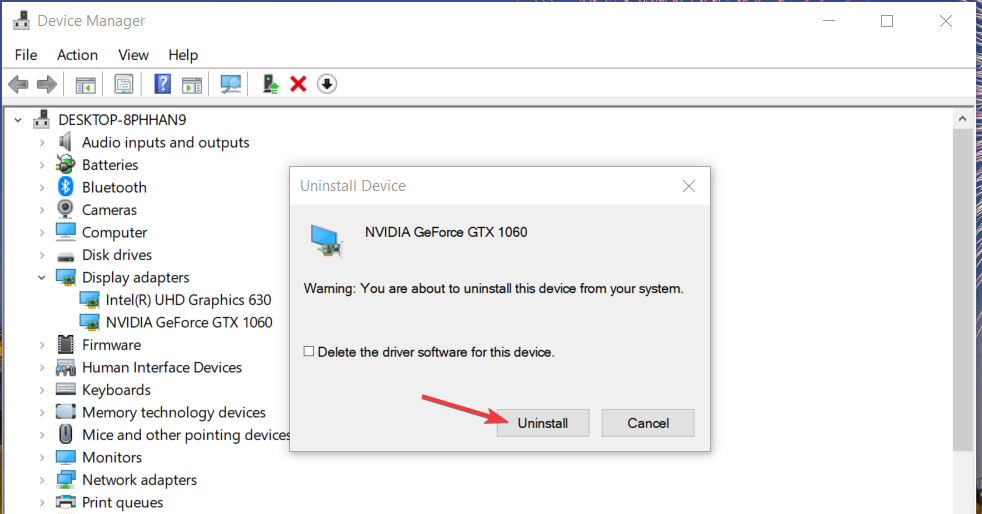Select NVIDIA GeForce GTX 1060 in tree
This screenshot has height=514, width=982.
point(189,322)
